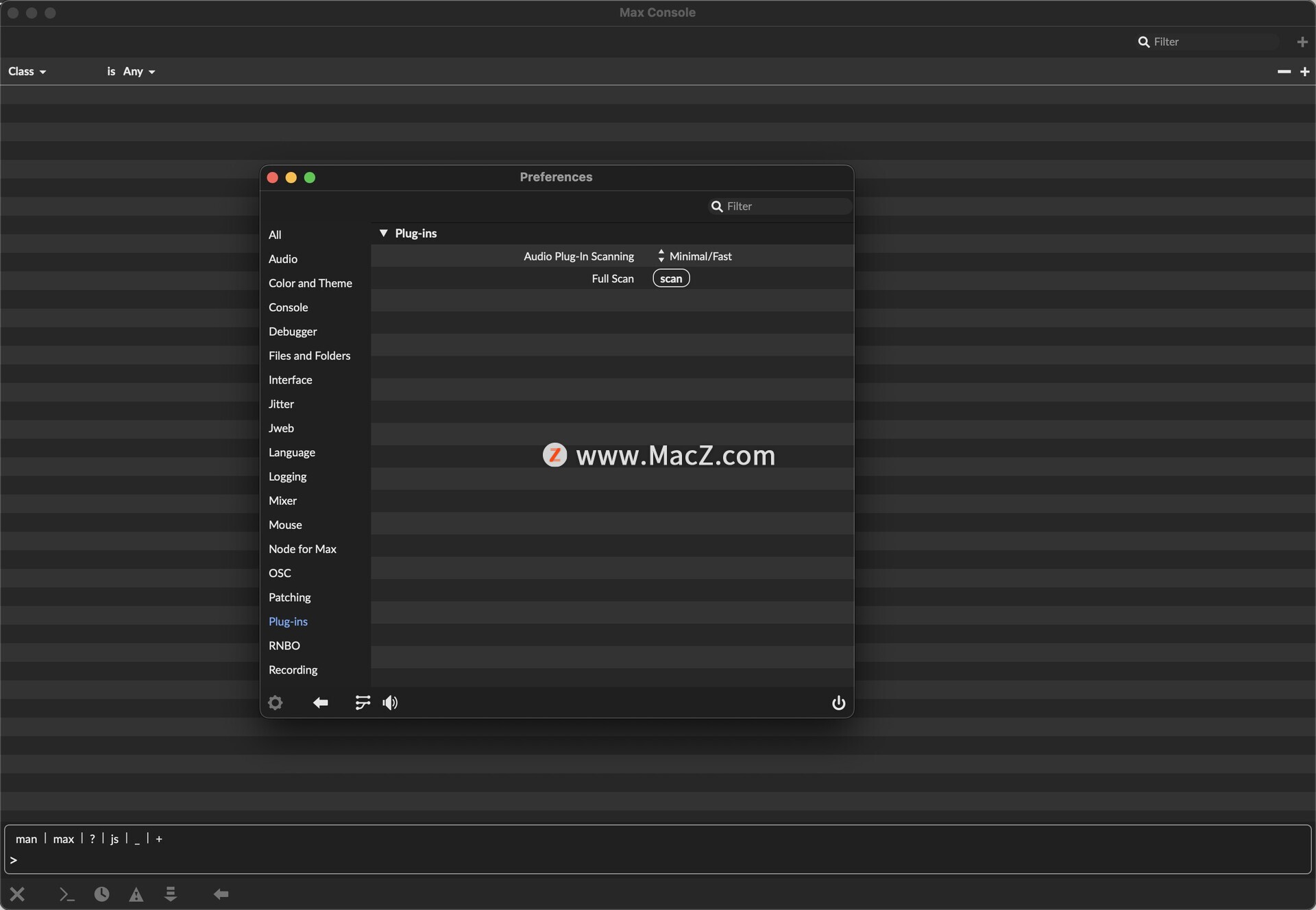1316x910 pixels.
Task: Open Console preferences category
Action: click(288, 307)
